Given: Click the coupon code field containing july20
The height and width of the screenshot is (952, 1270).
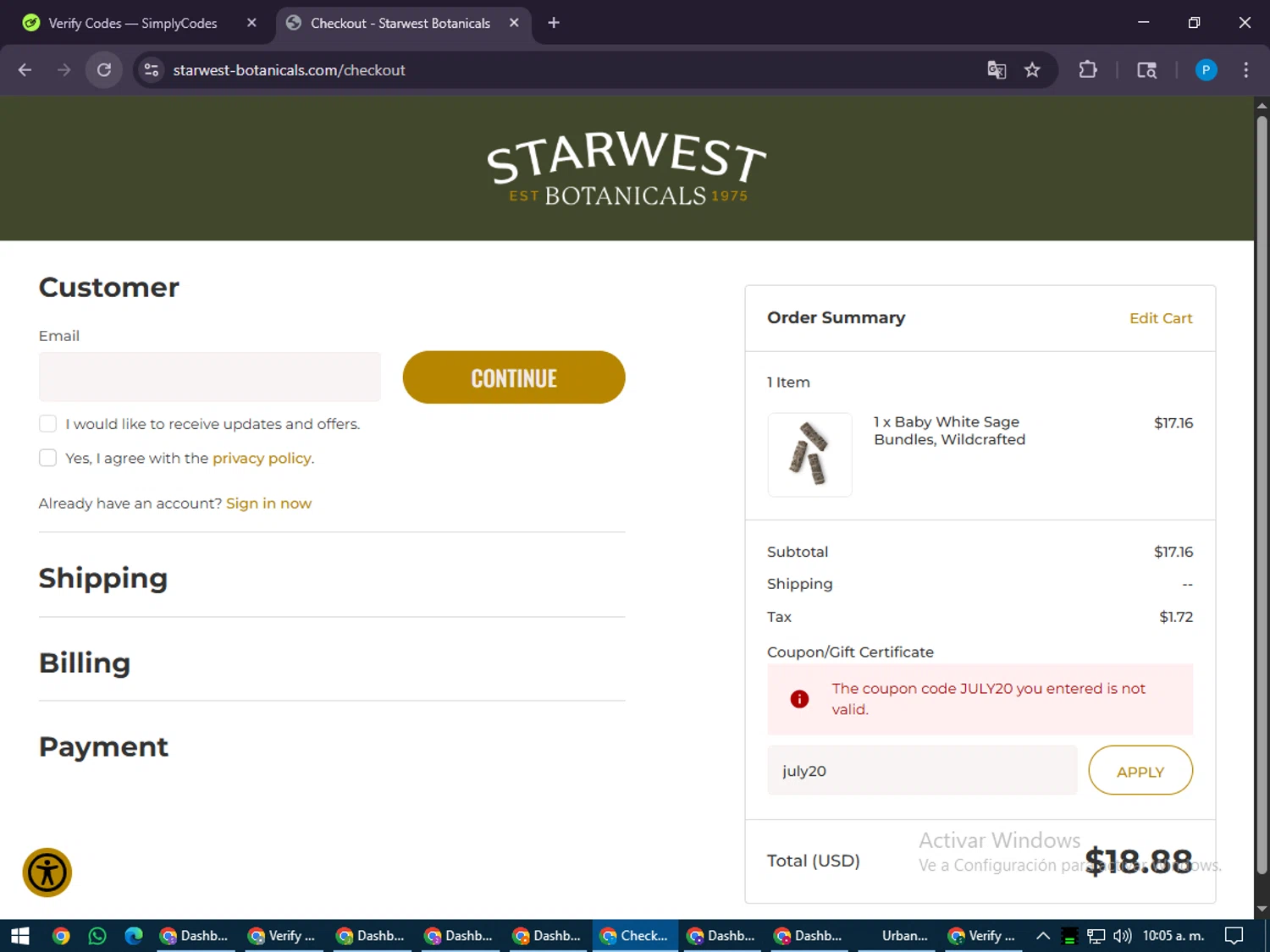Looking at the screenshot, I should (x=922, y=771).
